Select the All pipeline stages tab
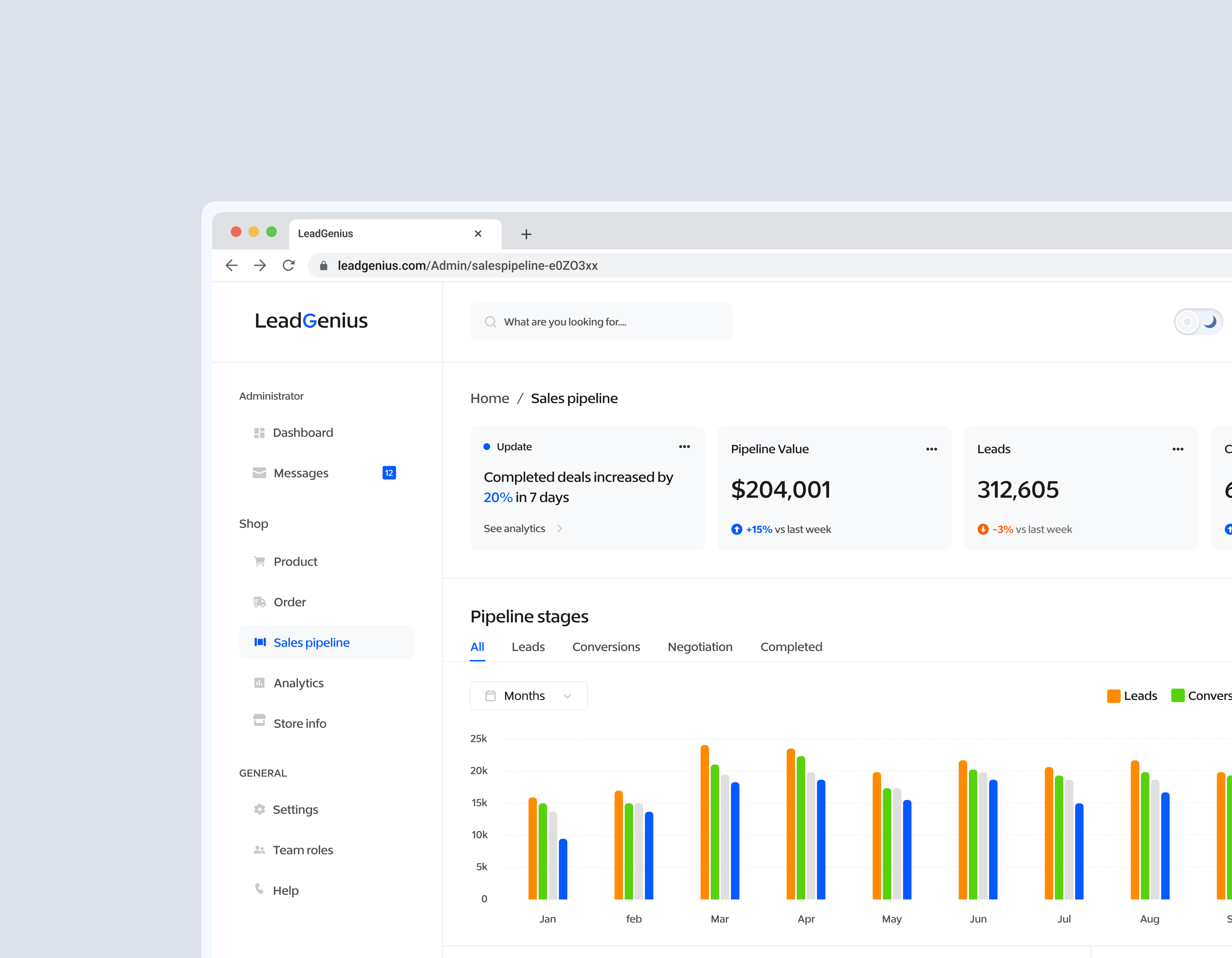 point(477,647)
